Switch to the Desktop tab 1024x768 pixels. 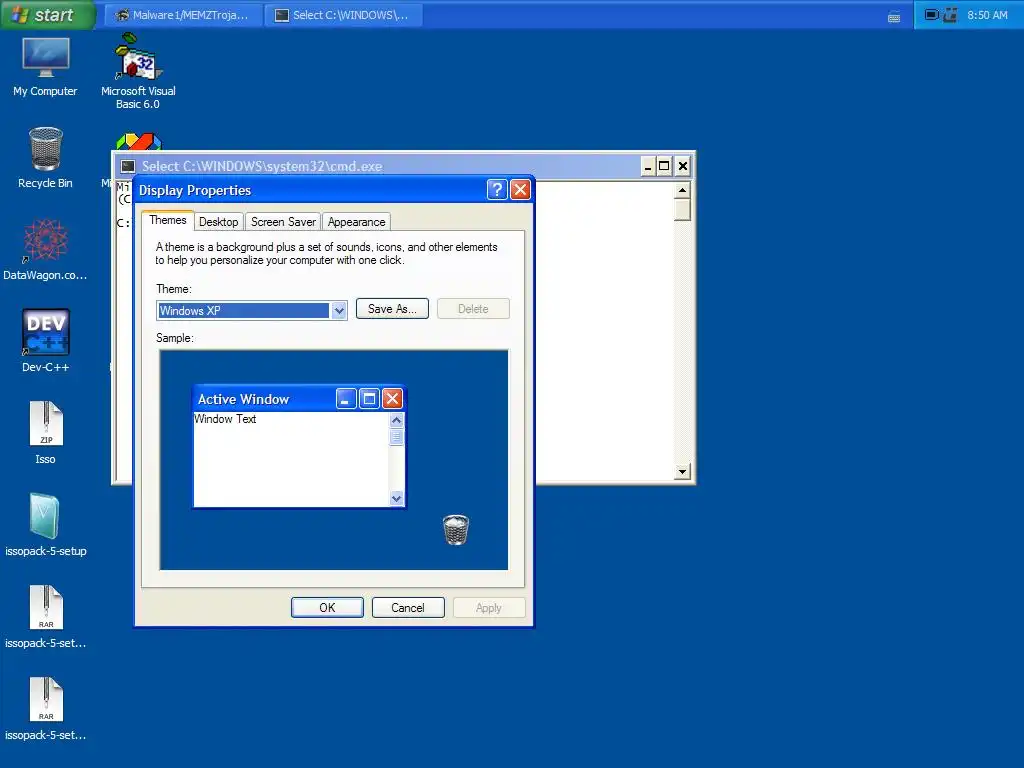coord(218,222)
